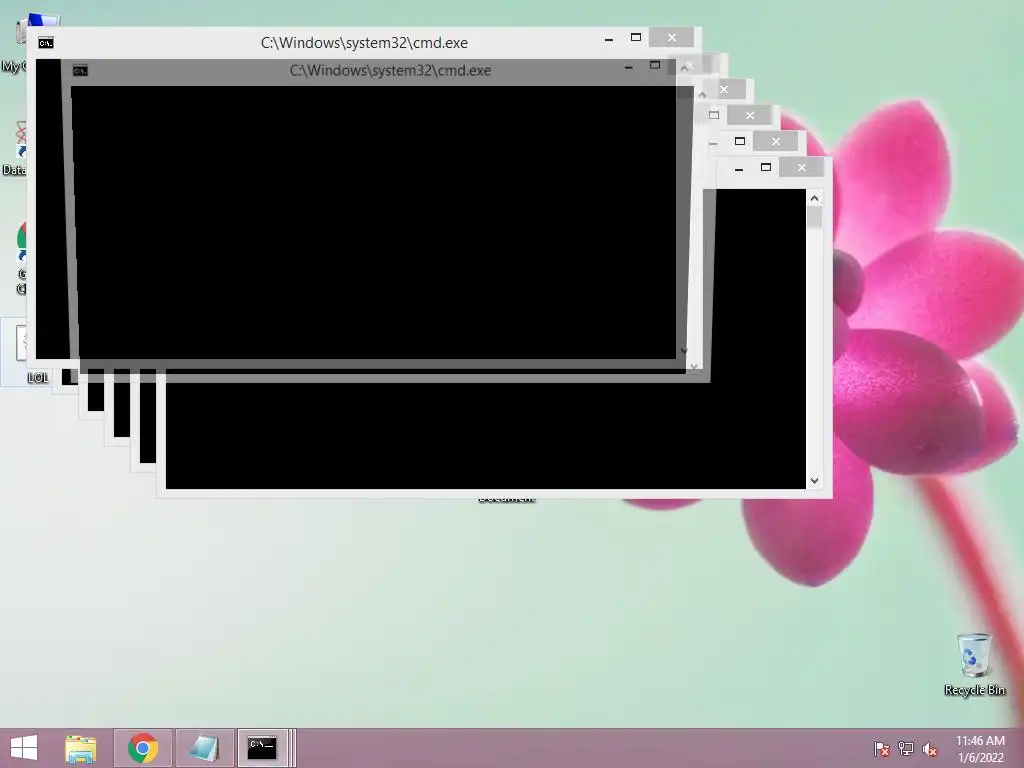
Task: Maximize the white-titled cmd.exe window
Action: coord(635,38)
